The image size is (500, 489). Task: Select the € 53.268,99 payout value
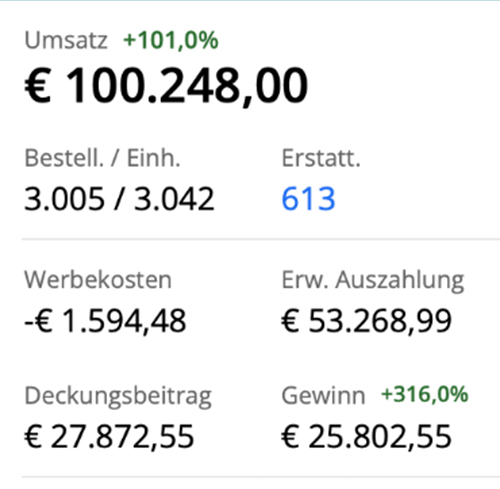pos(367,321)
